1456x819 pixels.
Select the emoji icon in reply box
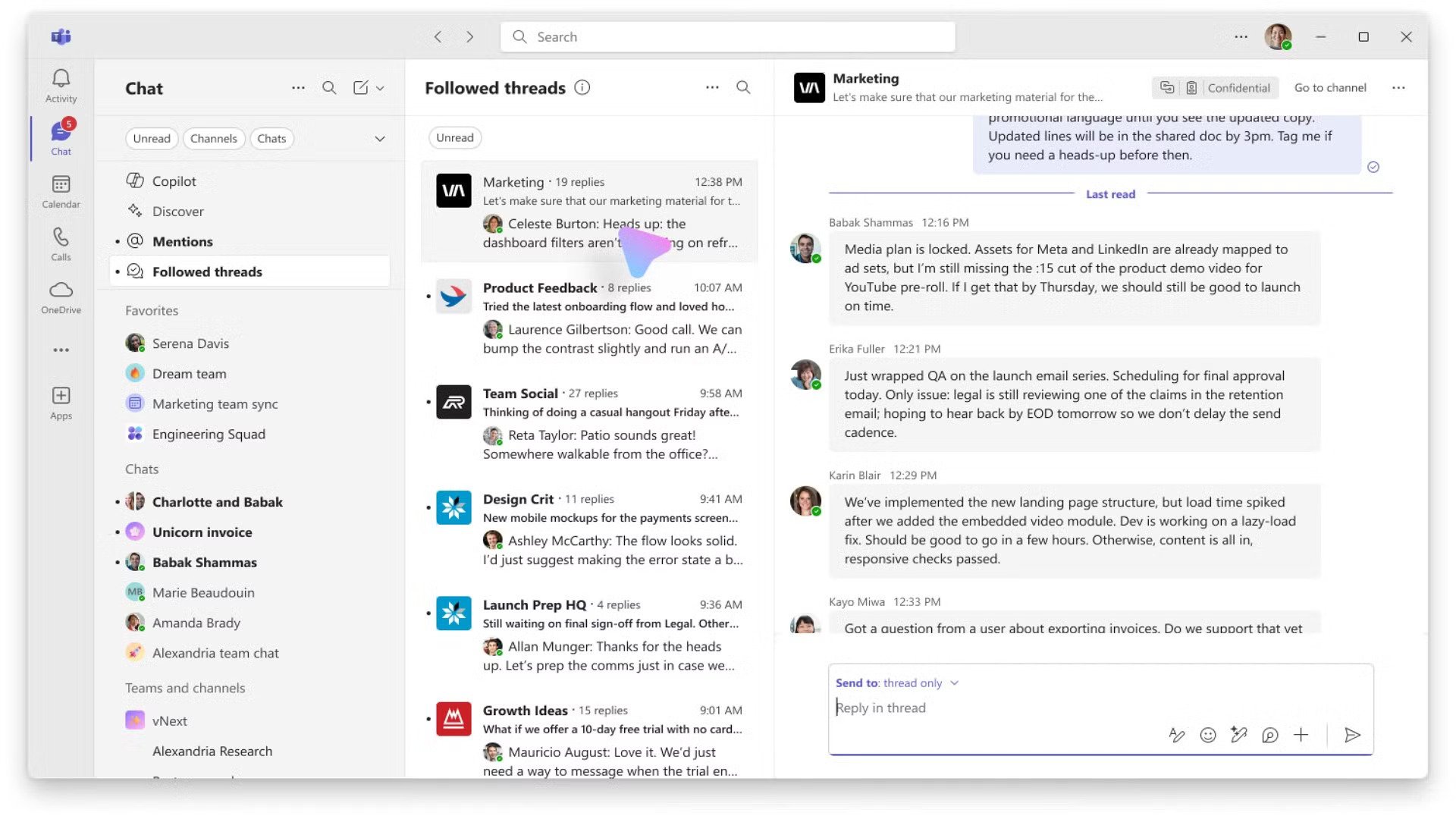1207,734
